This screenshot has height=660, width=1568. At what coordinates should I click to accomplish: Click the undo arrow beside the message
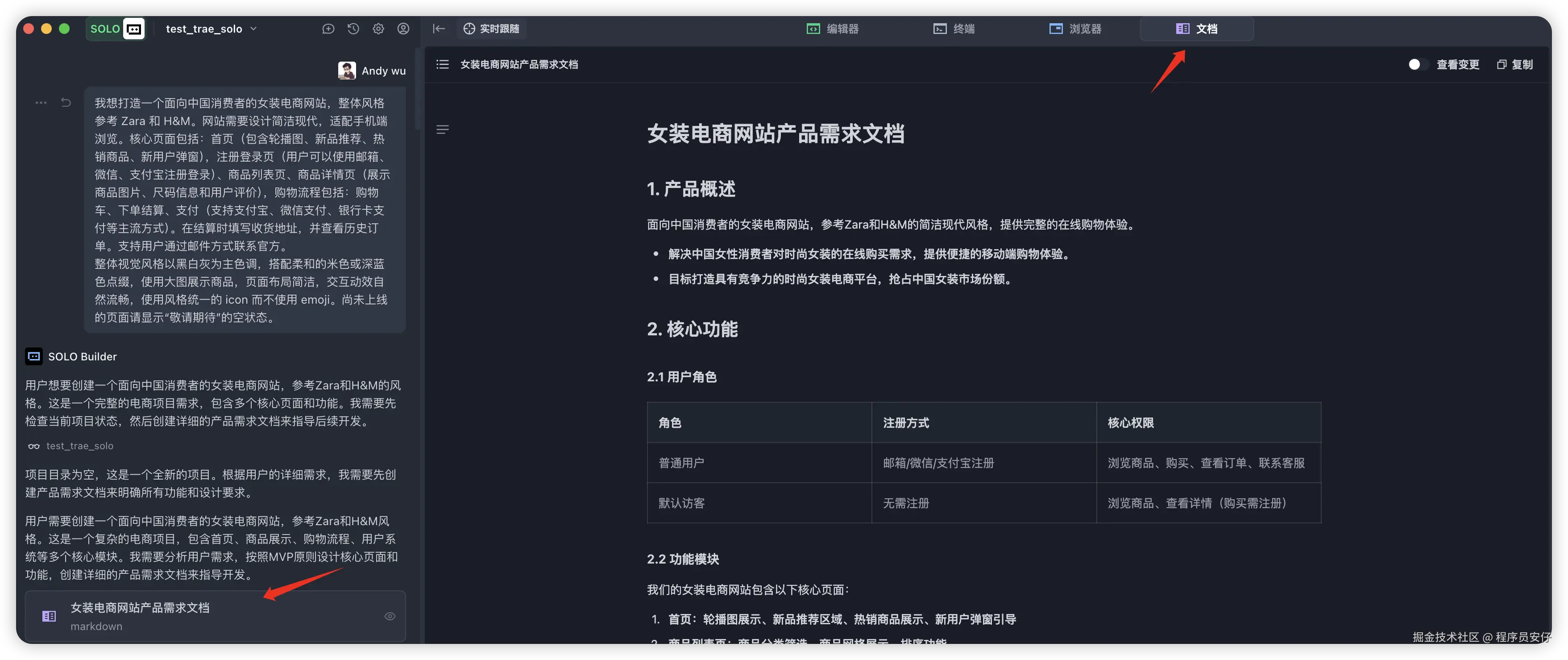66,102
